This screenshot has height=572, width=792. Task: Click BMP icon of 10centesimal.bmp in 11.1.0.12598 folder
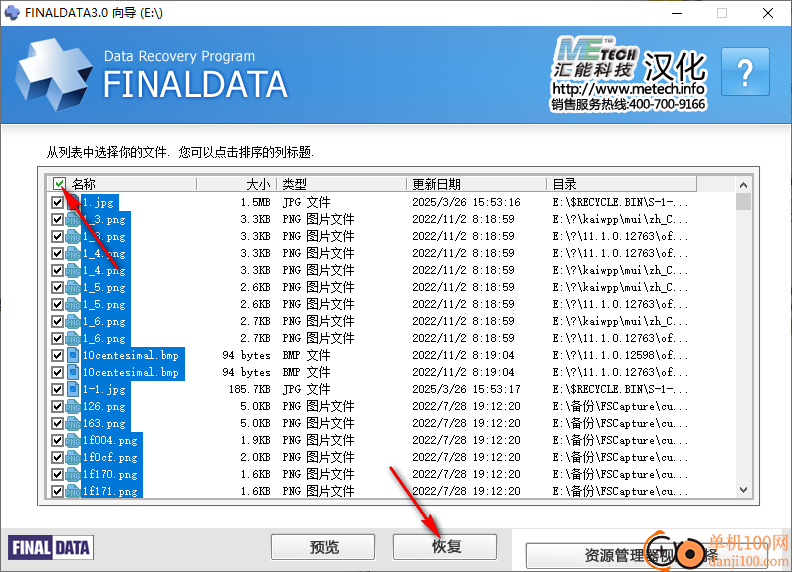point(73,356)
